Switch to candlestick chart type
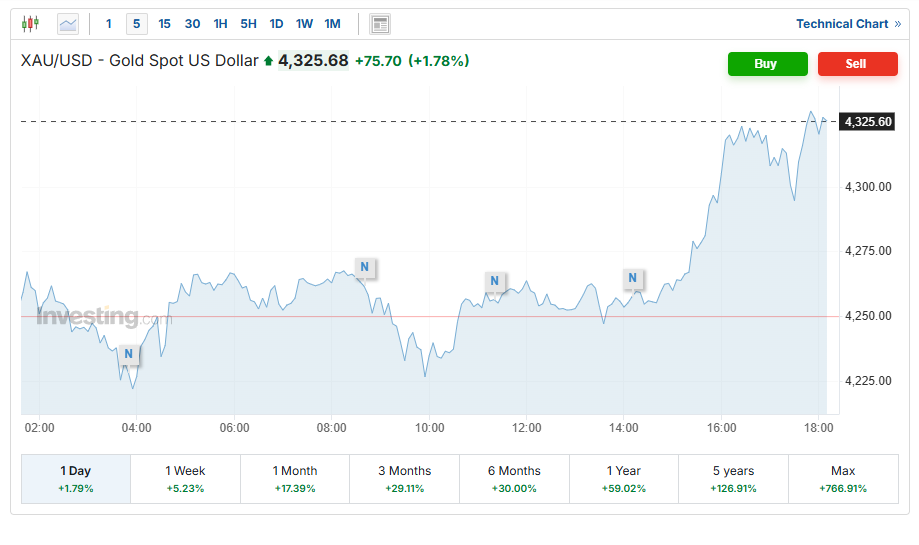919x545 pixels. 30,24
